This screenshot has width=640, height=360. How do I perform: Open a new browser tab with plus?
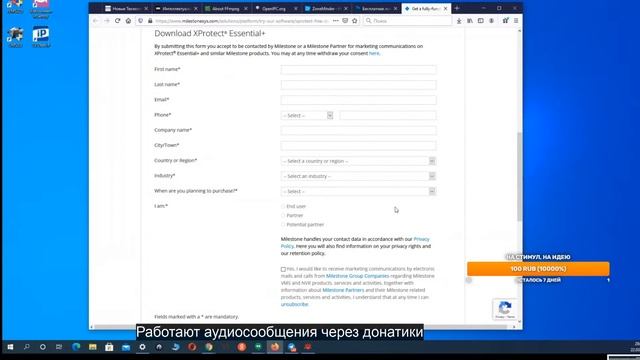coord(457,8)
